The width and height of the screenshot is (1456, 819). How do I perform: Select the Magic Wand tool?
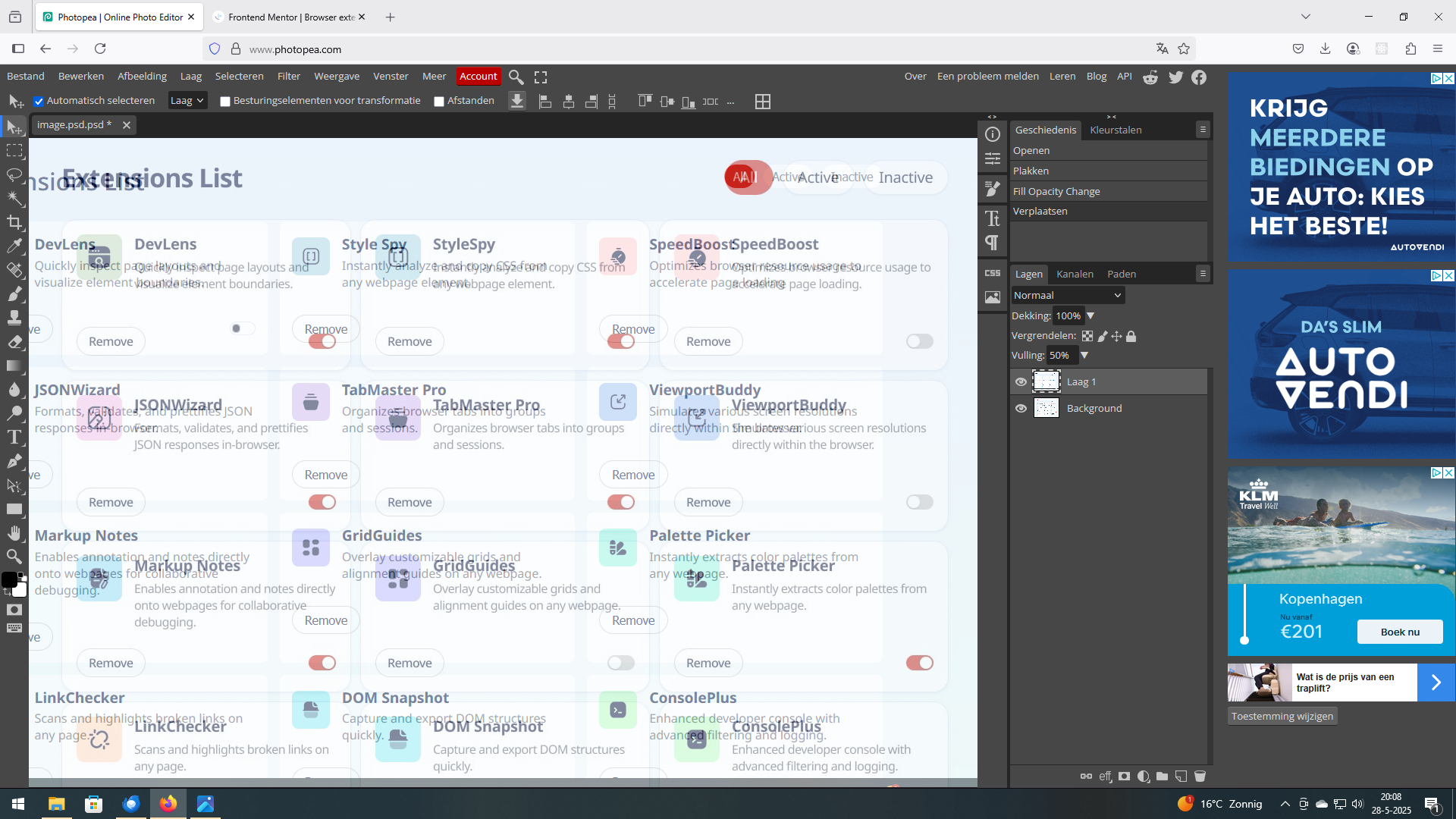(14, 199)
